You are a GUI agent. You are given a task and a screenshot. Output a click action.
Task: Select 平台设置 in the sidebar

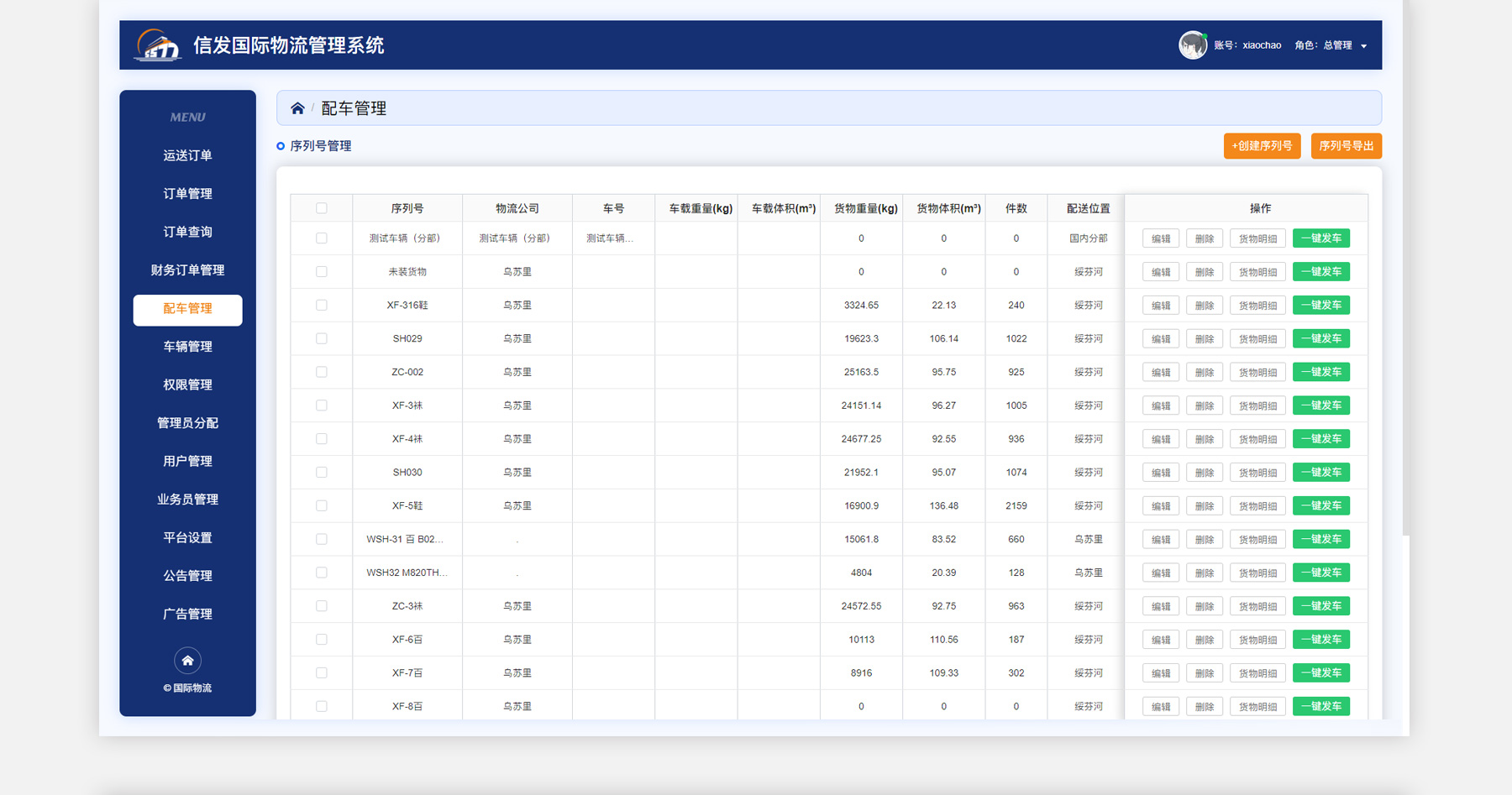click(x=187, y=537)
